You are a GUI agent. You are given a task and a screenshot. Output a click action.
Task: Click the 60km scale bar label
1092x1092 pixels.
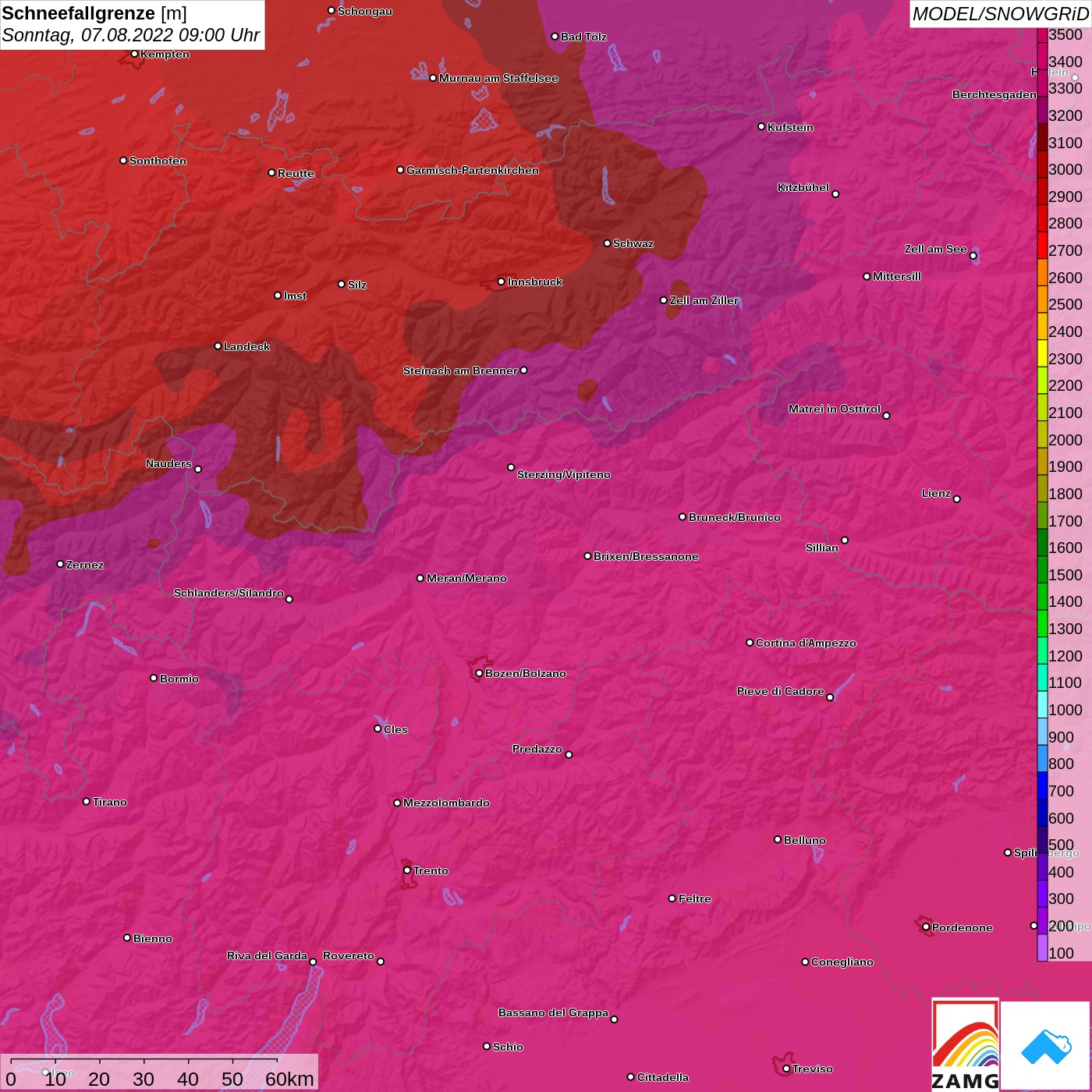coord(289,1079)
